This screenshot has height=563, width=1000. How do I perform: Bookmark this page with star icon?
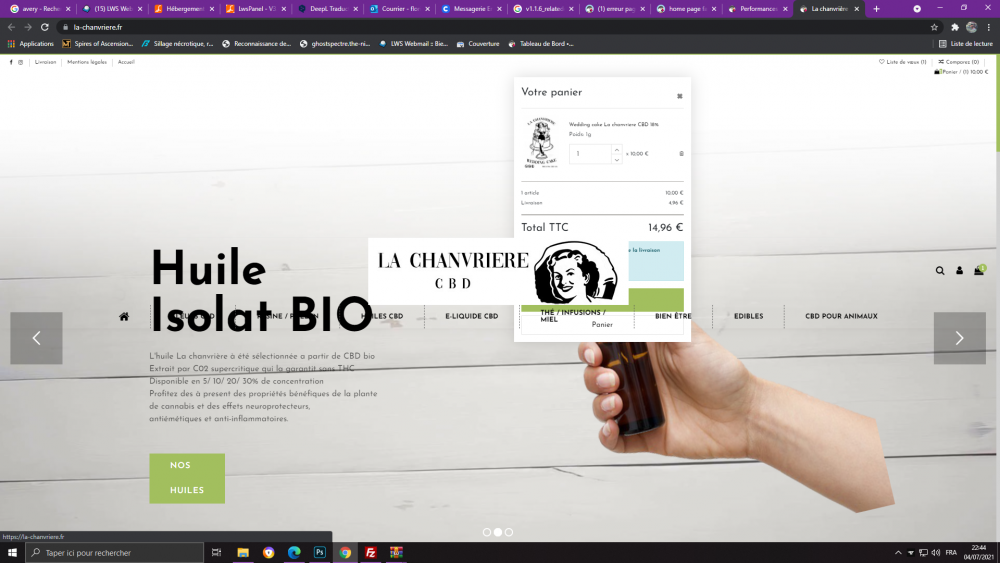click(934, 27)
